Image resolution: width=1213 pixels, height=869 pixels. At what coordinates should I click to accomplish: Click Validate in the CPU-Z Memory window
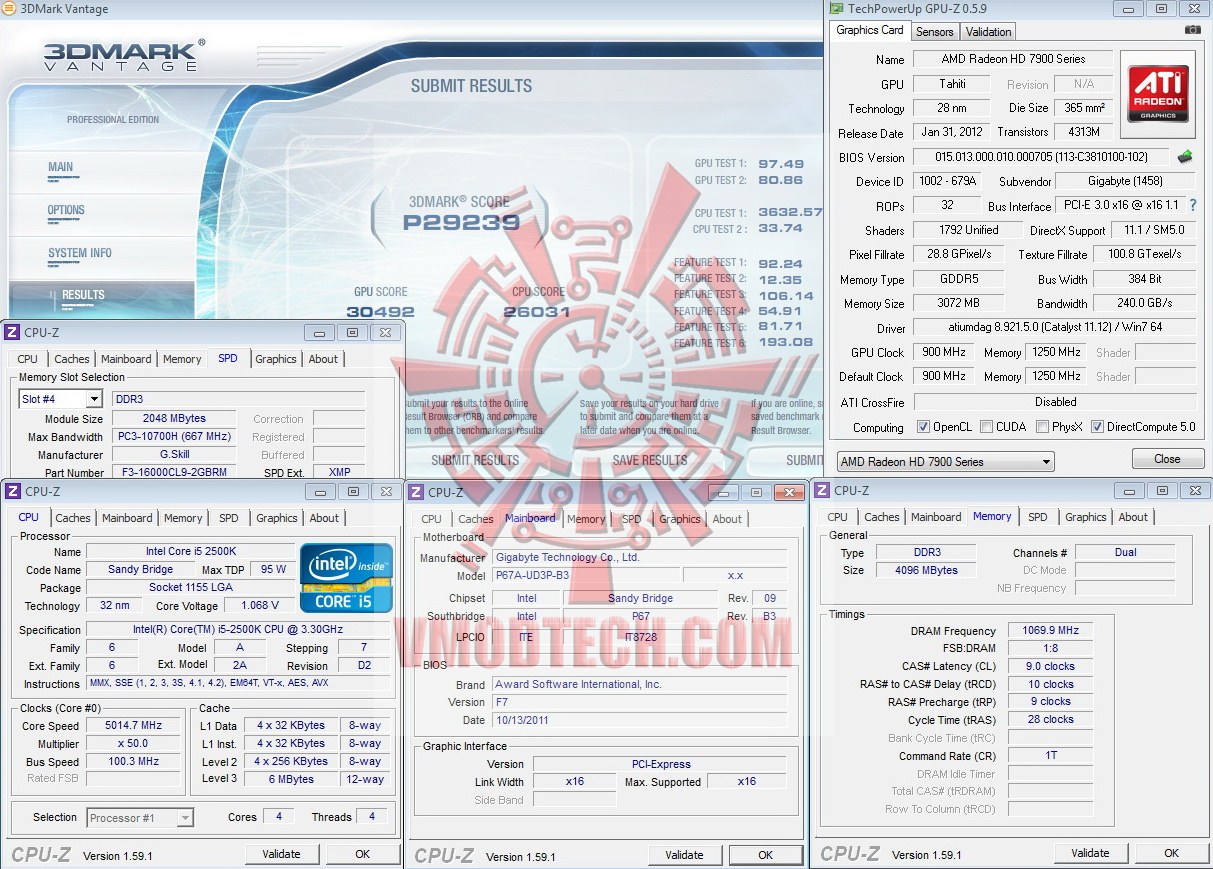[x=1090, y=853]
